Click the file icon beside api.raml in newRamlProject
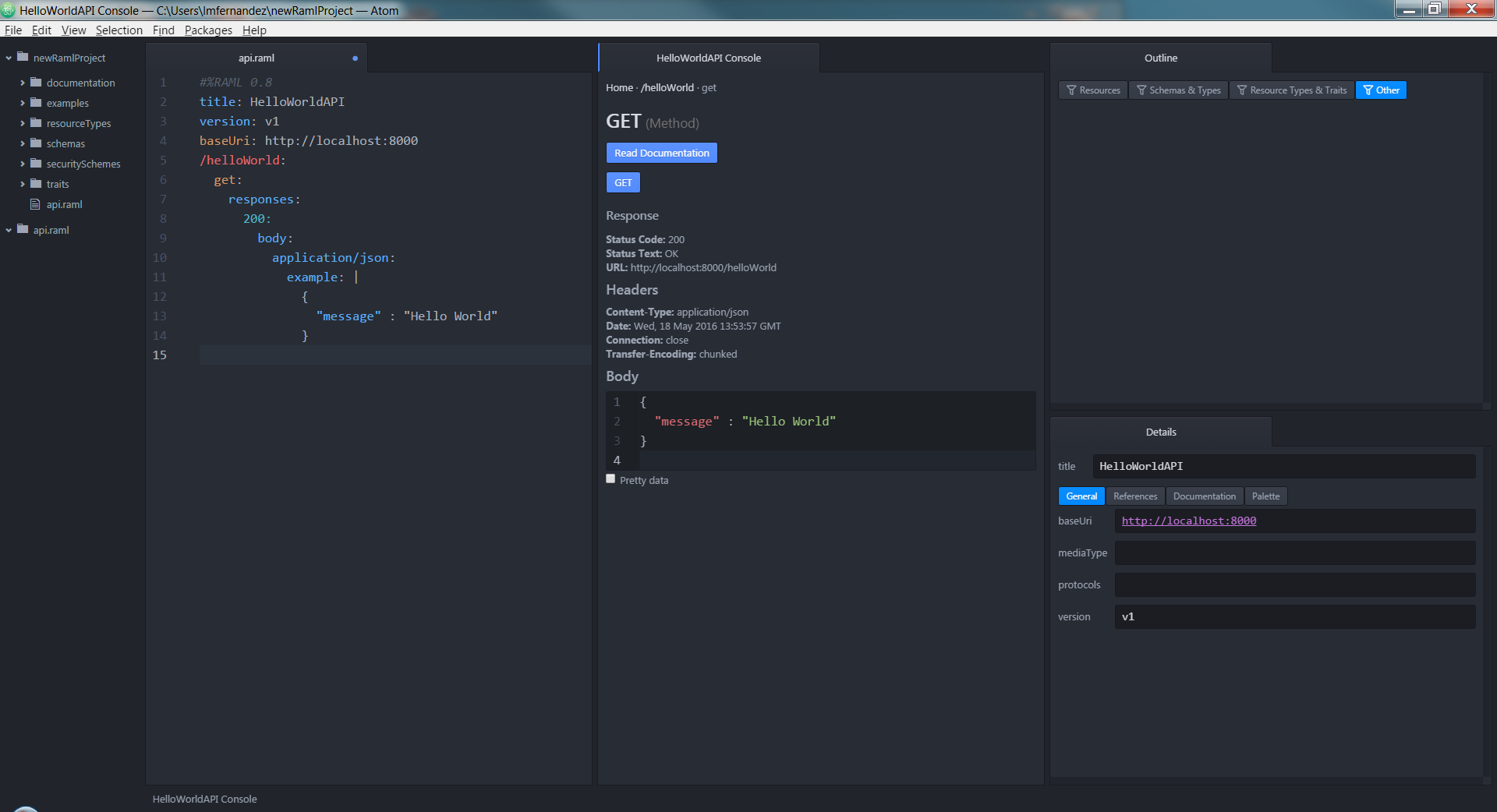1497x812 pixels. coord(35,204)
